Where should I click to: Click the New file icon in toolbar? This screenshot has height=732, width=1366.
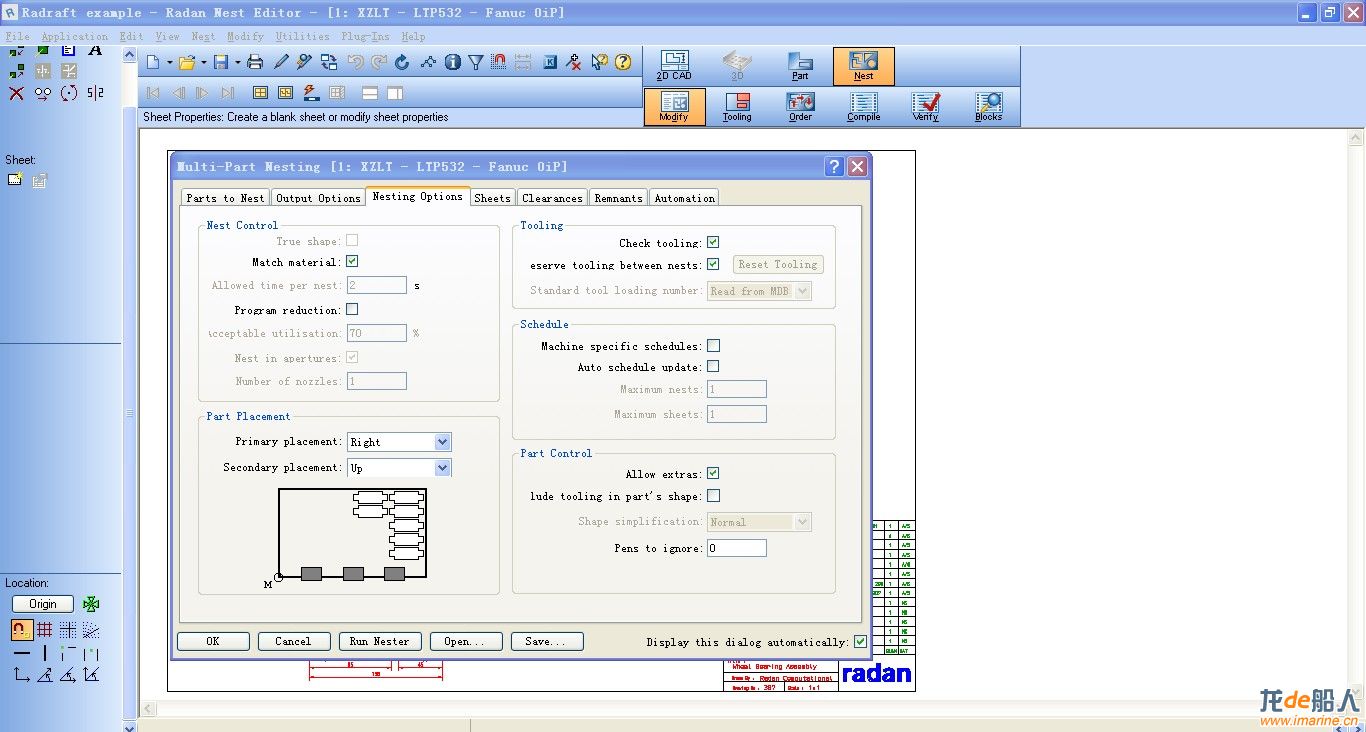pos(154,62)
